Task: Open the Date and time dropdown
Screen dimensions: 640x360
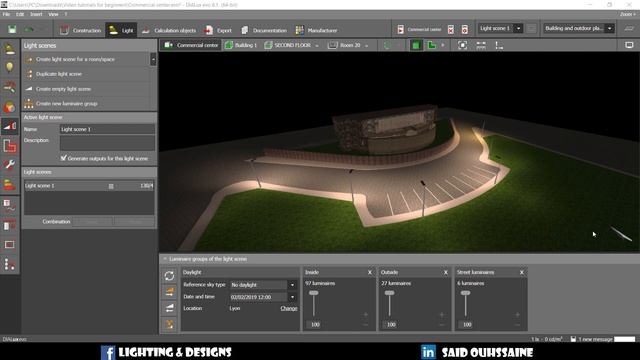Action: pyautogui.click(x=292, y=297)
